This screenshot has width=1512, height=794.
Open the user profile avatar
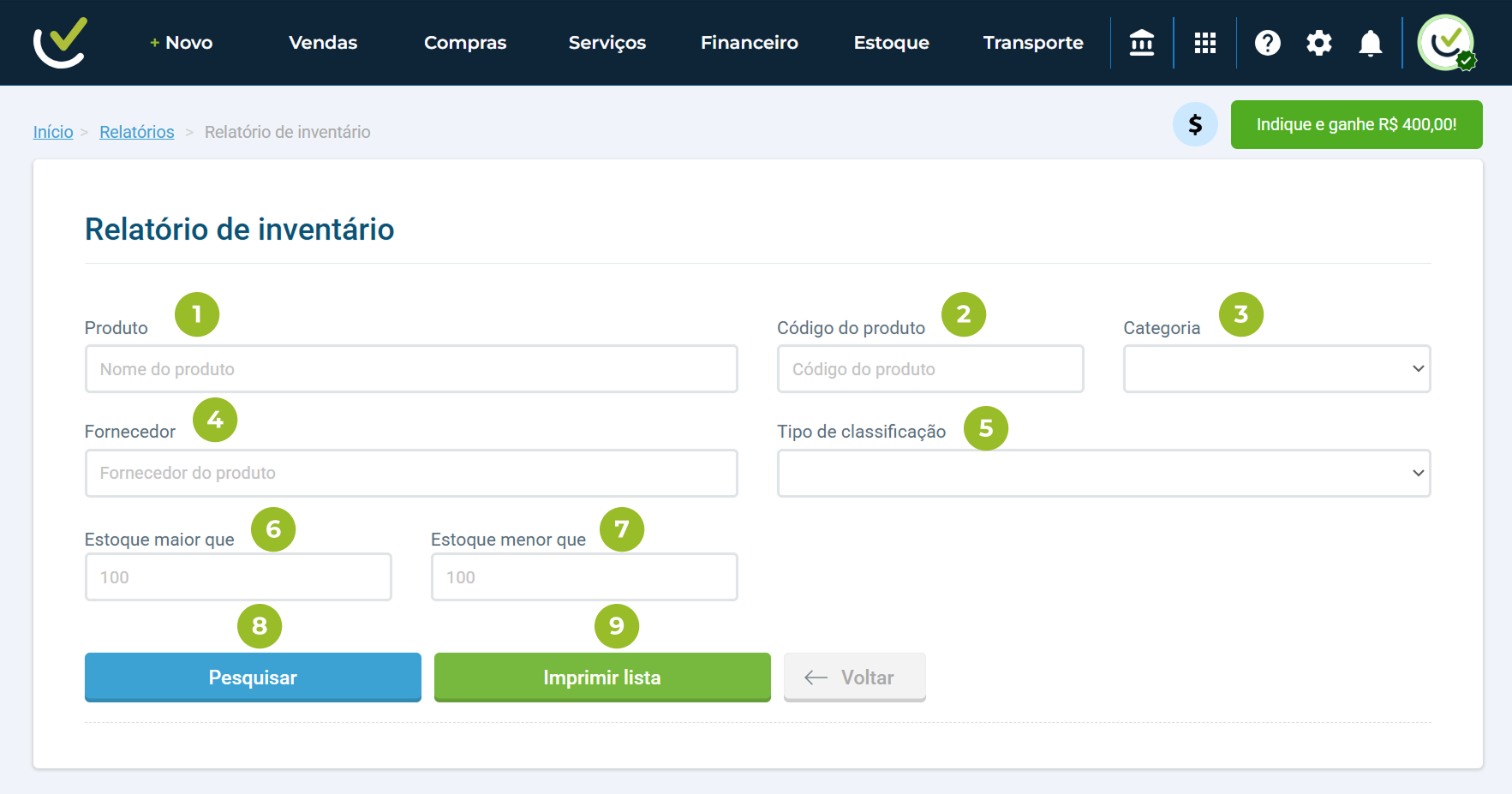1447,43
